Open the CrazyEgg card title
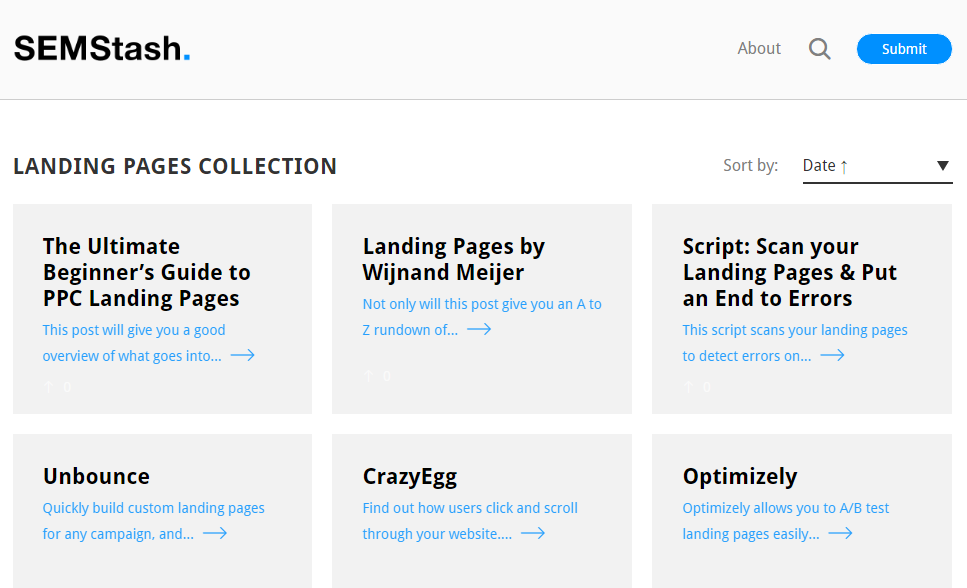Viewport: 967px width, 588px height. tap(409, 476)
